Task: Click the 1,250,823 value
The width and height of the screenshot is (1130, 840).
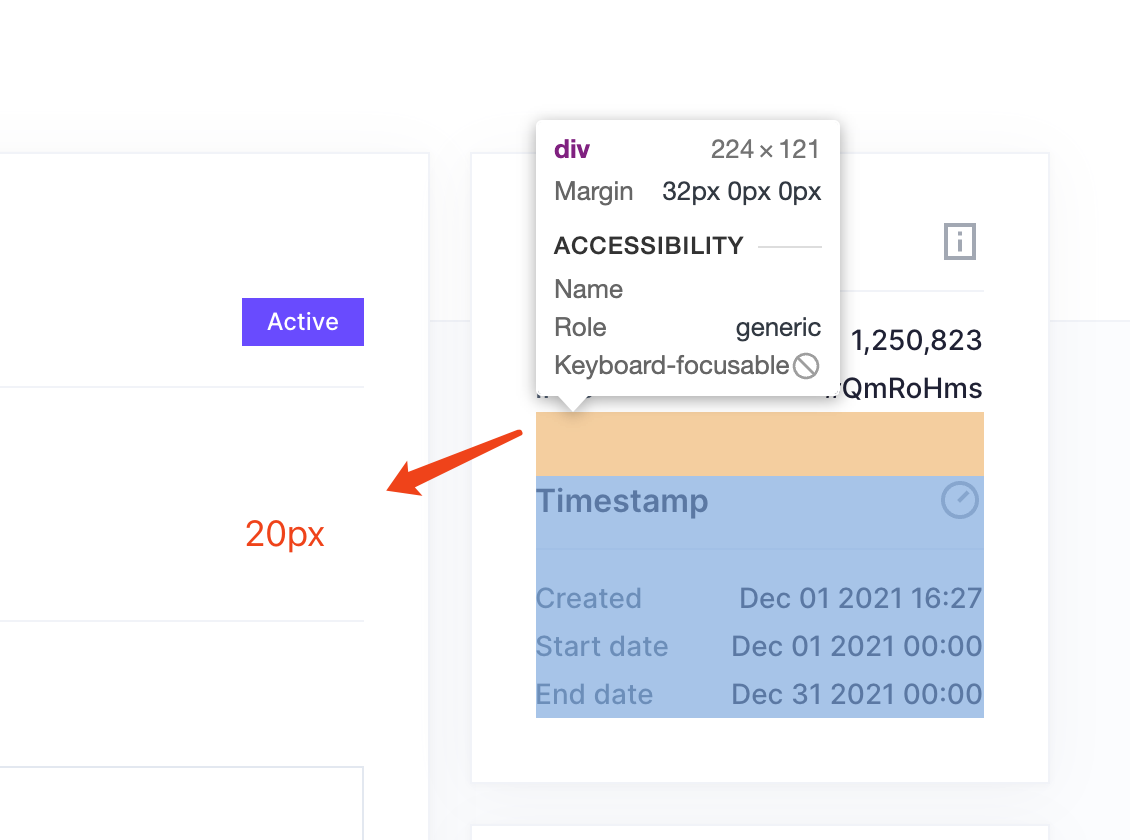Action: coord(915,340)
